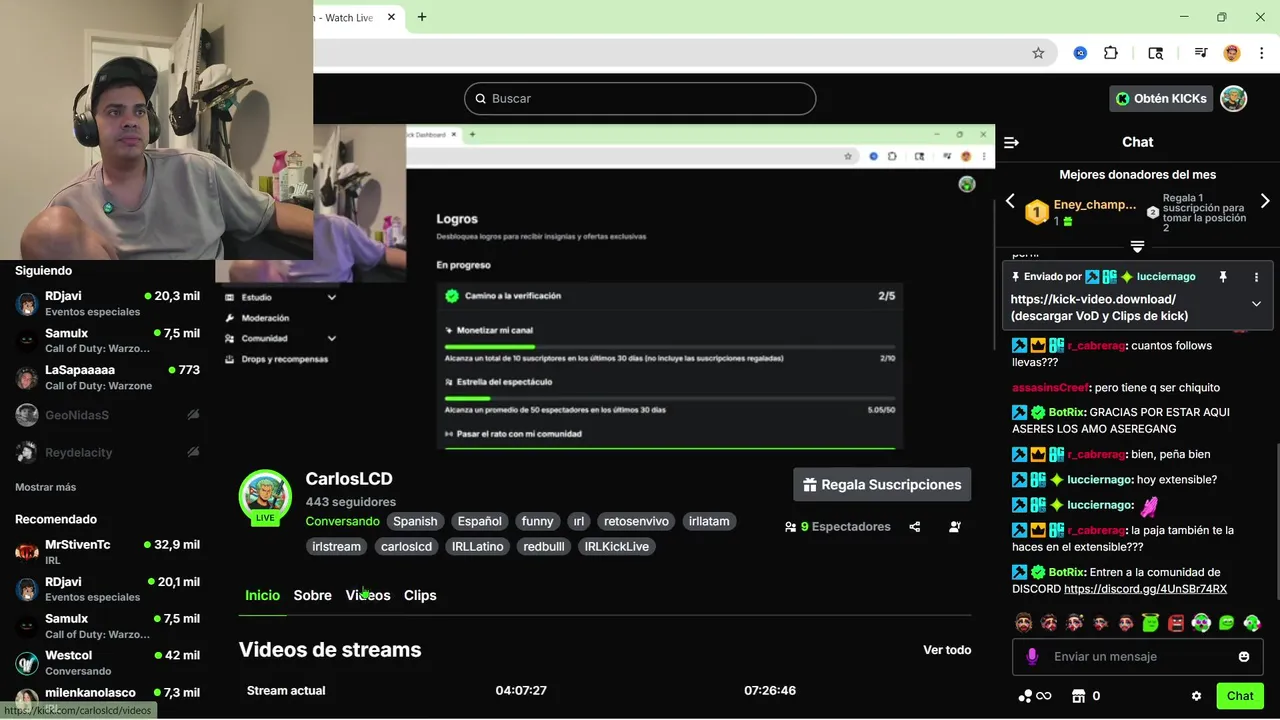
Task: Click the follow user icon beside share
Action: coord(955,527)
